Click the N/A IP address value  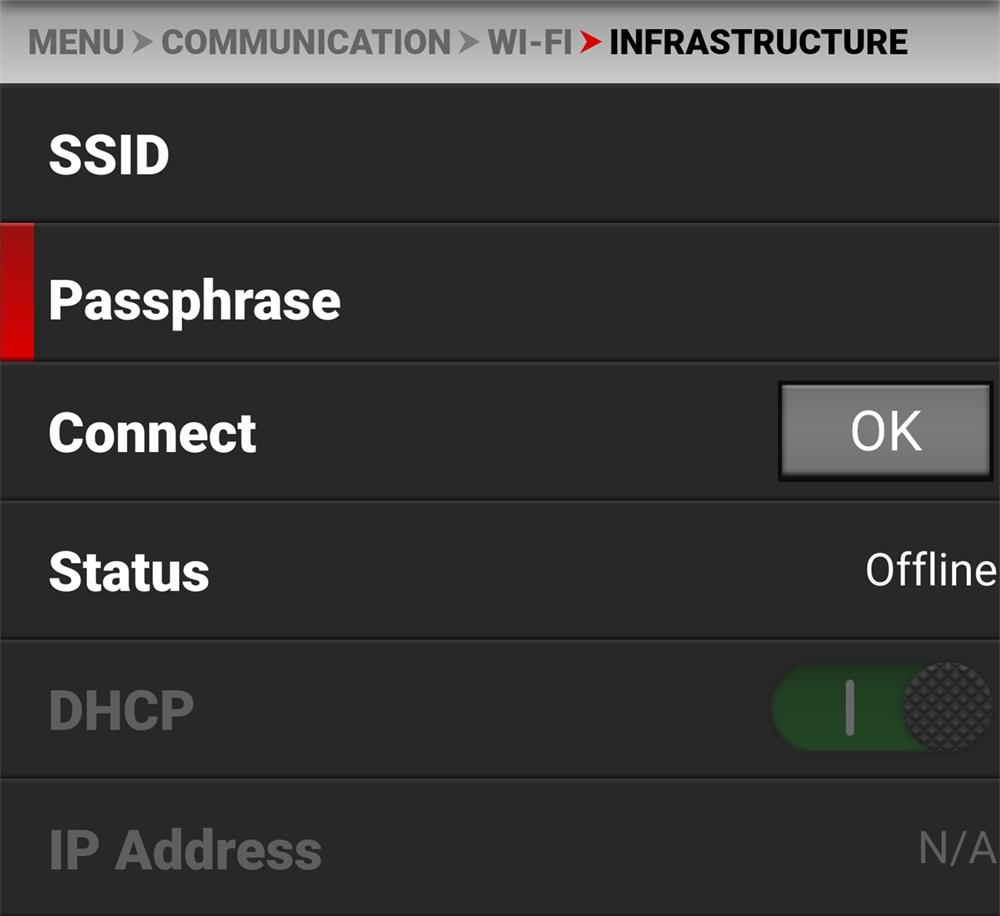(957, 849)
